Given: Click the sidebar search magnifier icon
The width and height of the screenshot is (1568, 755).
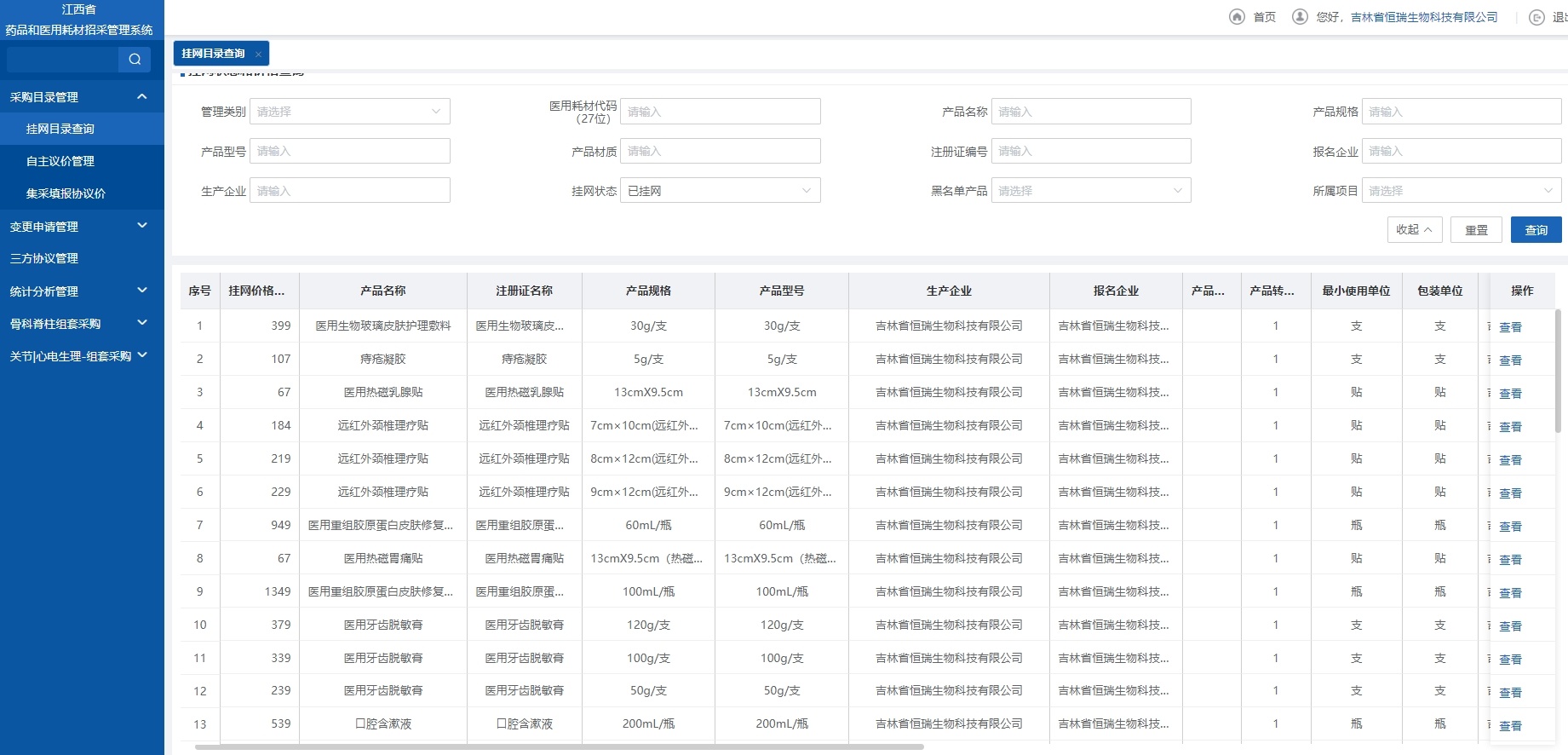Looking at the screenshot, I should point(135,59).
